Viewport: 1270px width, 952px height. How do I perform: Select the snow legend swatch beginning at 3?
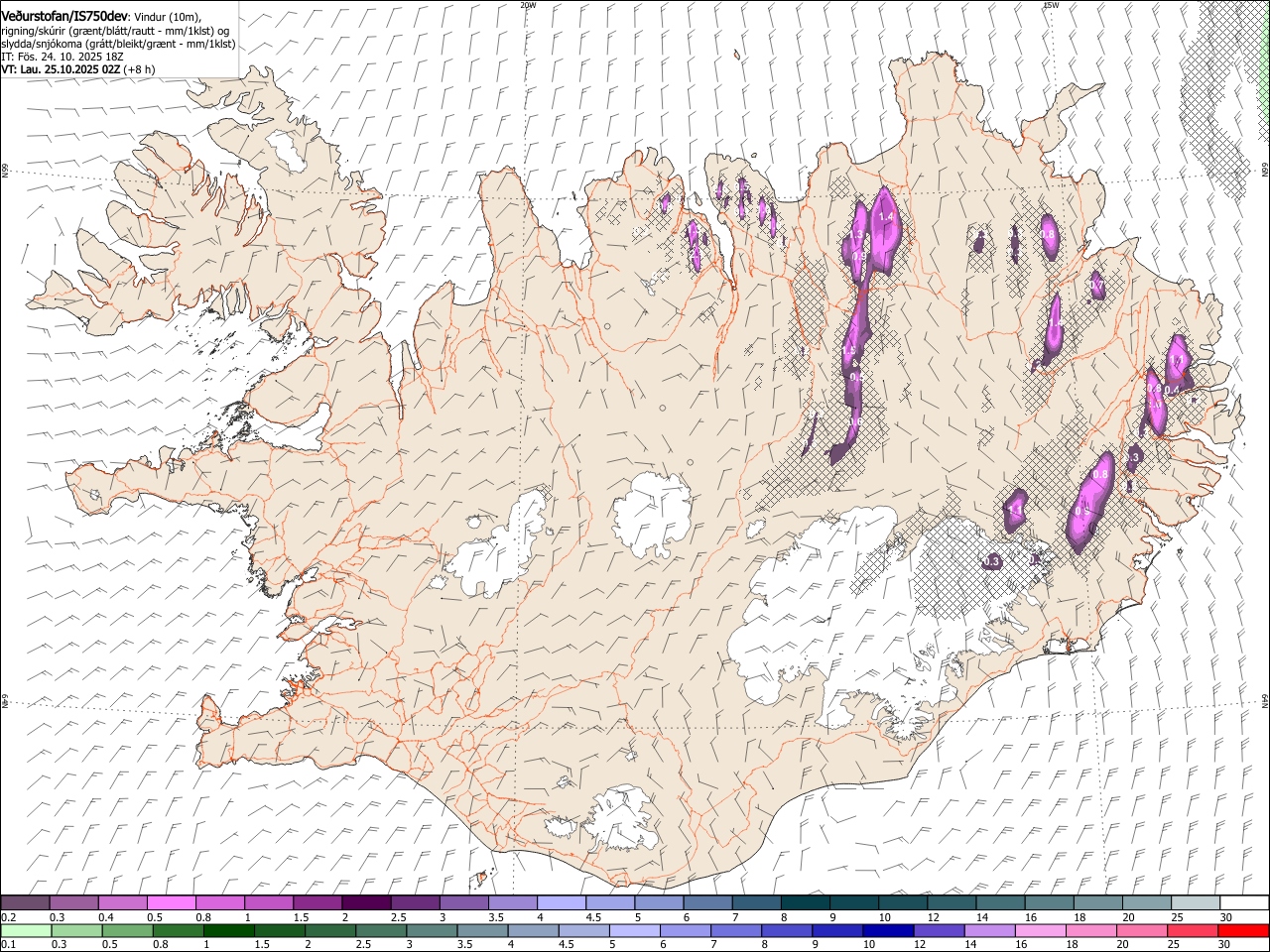click(463, 902)
